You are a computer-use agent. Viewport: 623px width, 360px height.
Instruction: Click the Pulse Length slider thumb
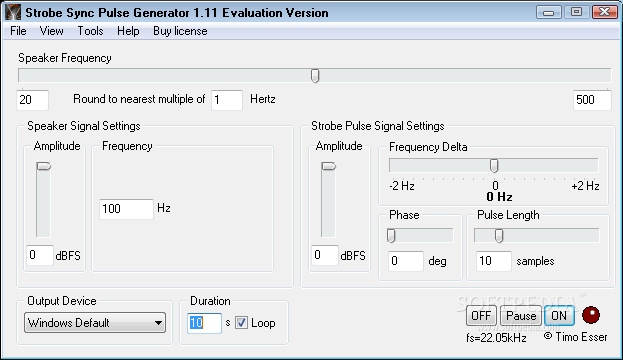pos(499,236)
